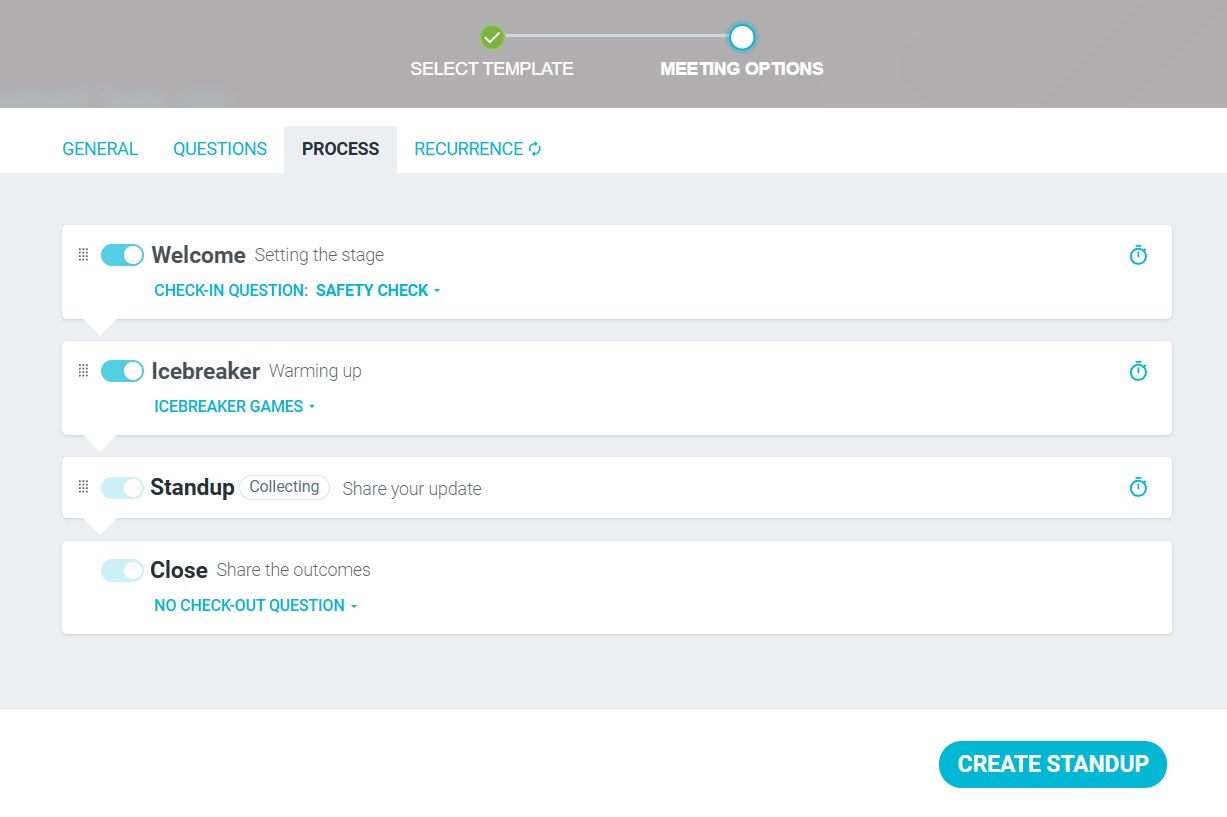1227x817 pixels.
Task: Open the timer for the Standup stage
Action: 1138,487
